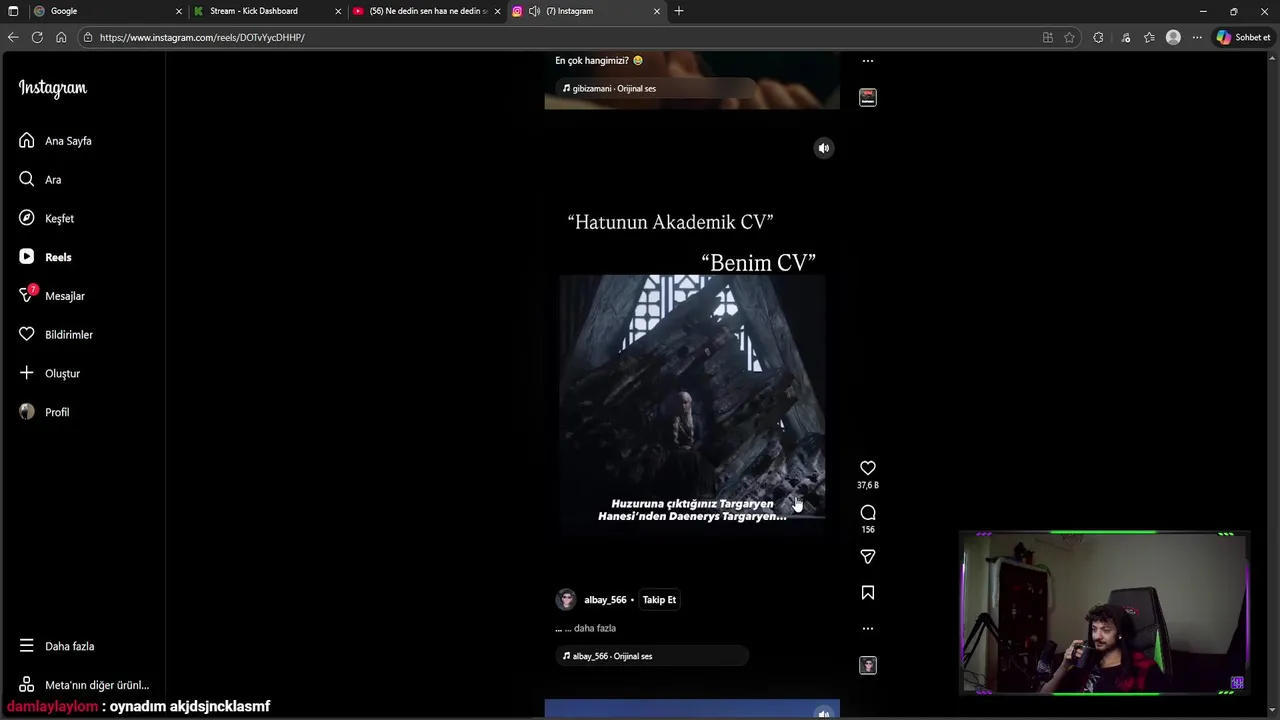The image size is (1280, 720).
Task: Switch to the YouTube Ne dedin sen tab
Action: pyautogui.click(x=427, y=11)
